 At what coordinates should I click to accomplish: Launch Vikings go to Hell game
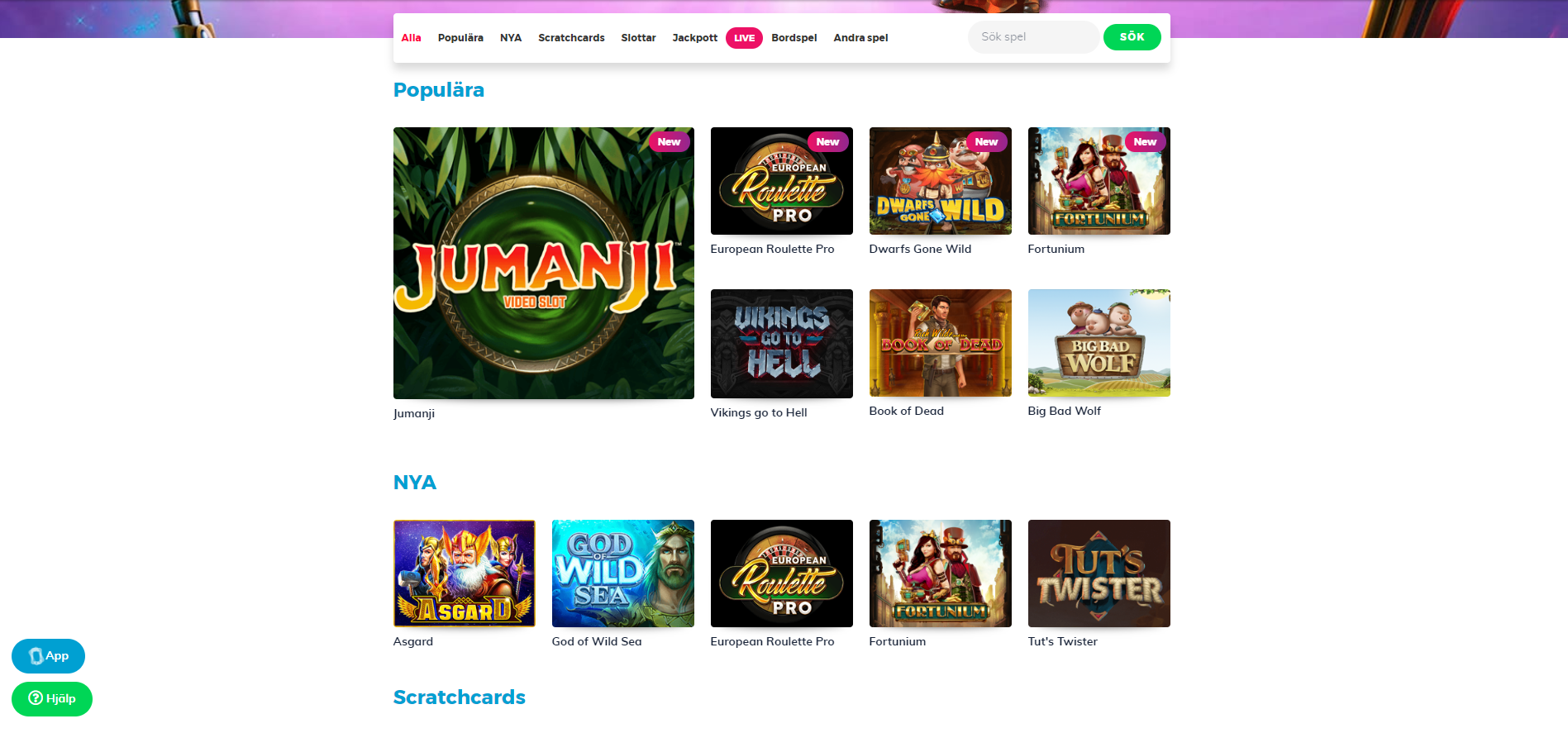click(x=781, y=344)
